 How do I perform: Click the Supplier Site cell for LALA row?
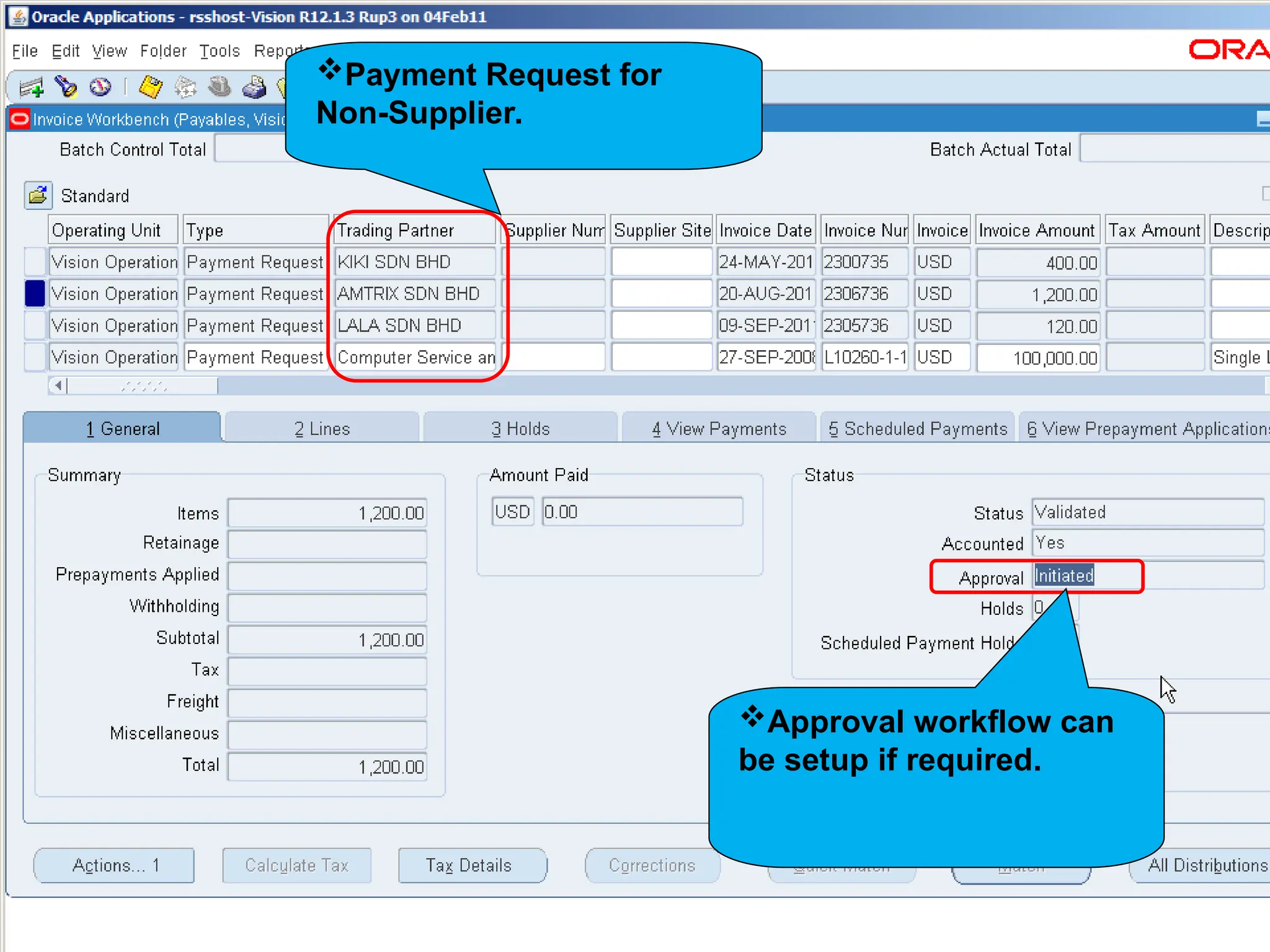click(662, 325)
